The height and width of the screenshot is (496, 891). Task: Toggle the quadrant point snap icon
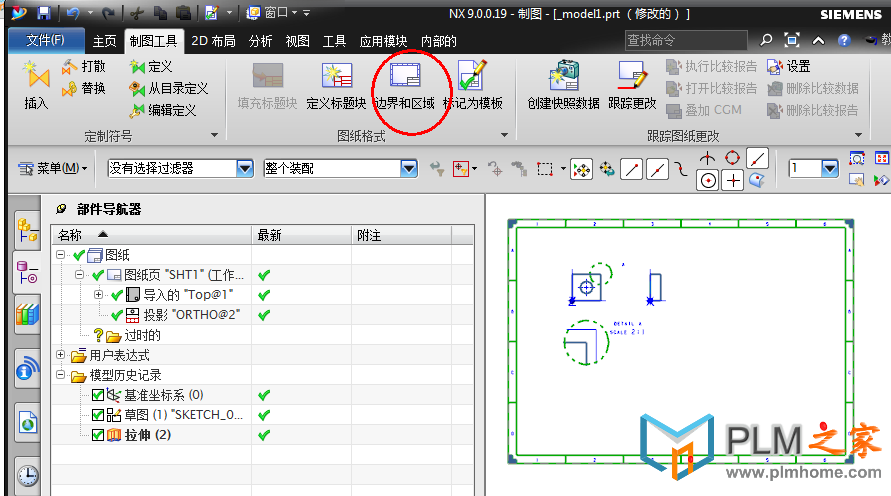pos(732,158)
